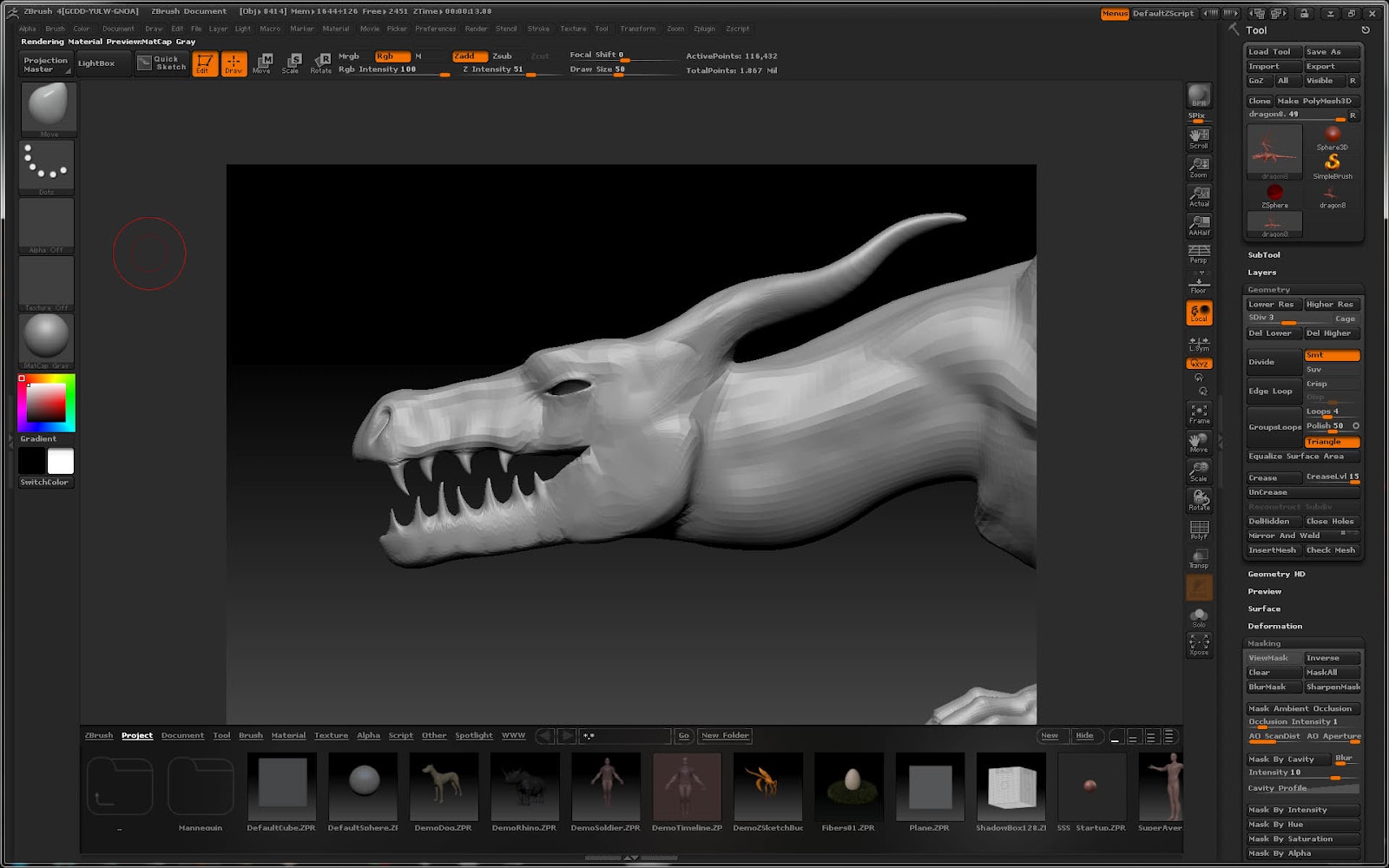Switch to the Brush tab in LightBox
This screenshot has height=868, width=1389.
tap(251, 735)
